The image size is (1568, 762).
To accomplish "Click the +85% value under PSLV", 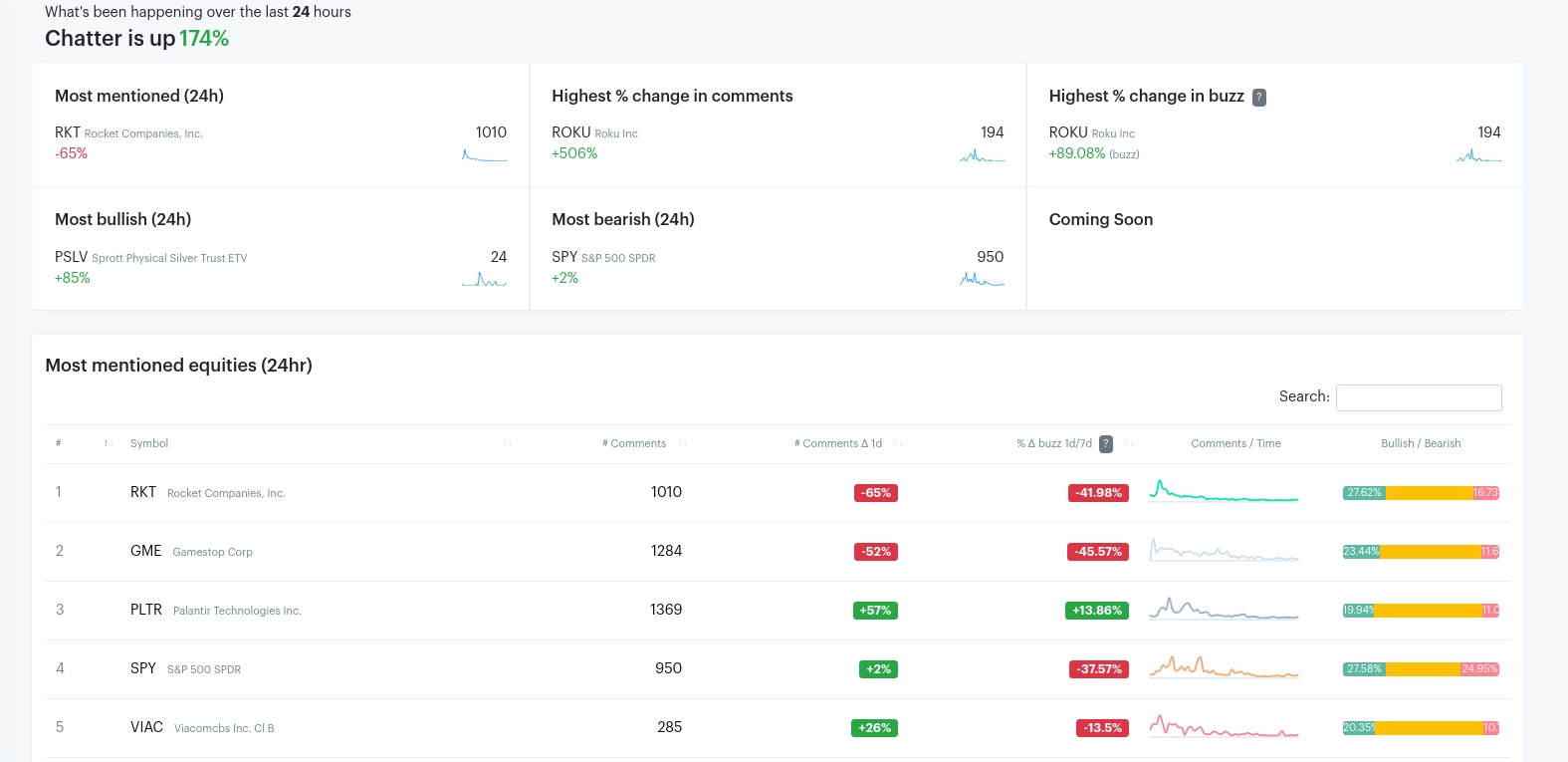I will [x=73, y=278].
